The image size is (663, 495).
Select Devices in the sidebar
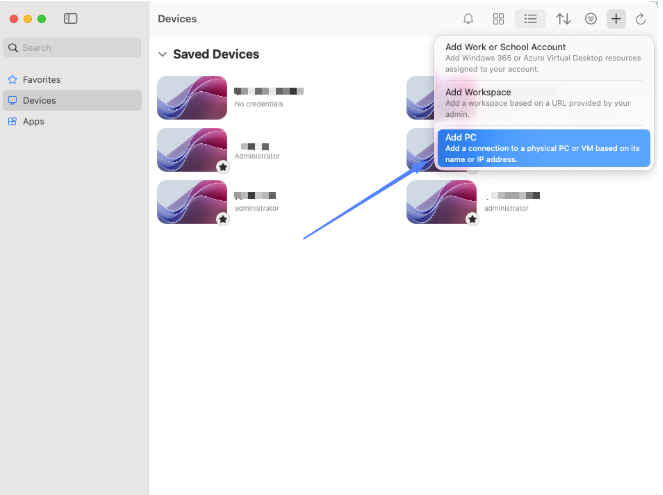tap(39, 101)
